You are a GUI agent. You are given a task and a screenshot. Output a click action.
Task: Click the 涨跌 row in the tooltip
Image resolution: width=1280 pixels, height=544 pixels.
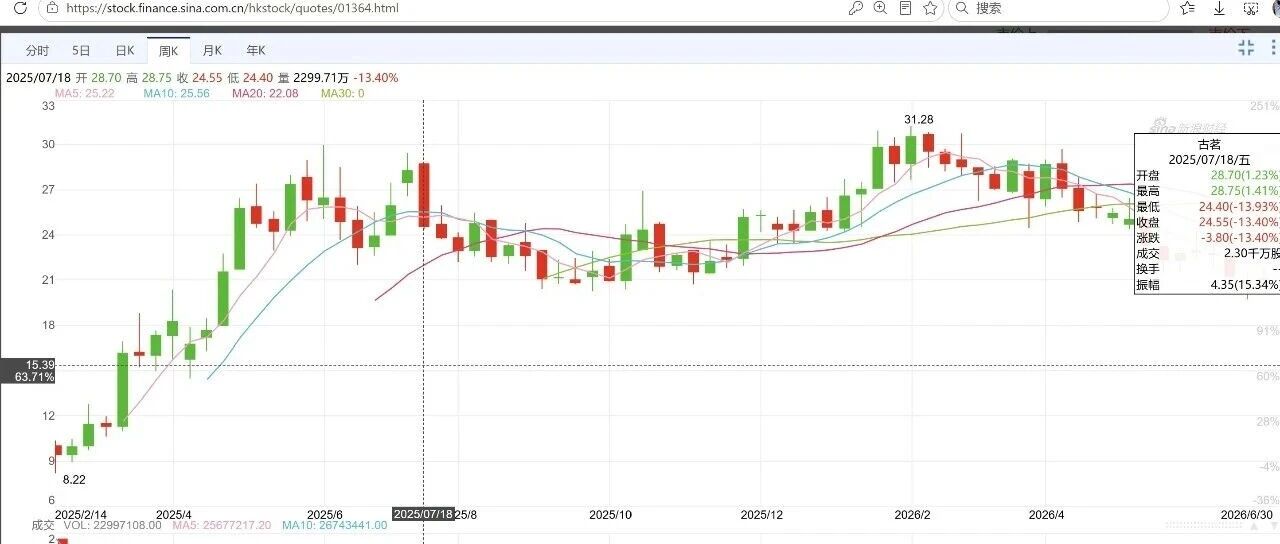[1207, 238]
